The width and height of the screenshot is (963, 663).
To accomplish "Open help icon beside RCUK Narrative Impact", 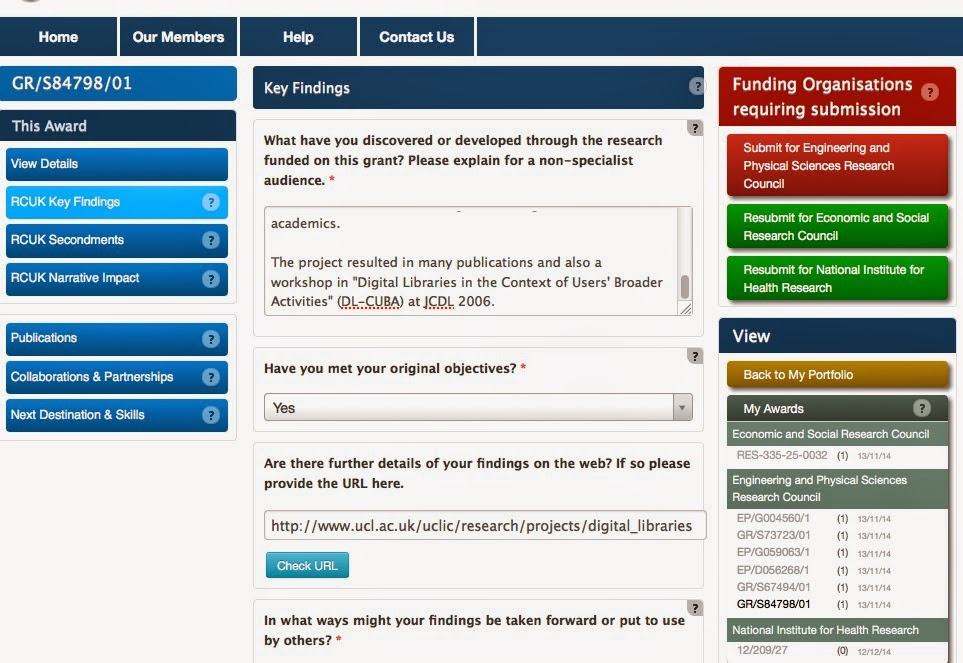I will [211, 279].
